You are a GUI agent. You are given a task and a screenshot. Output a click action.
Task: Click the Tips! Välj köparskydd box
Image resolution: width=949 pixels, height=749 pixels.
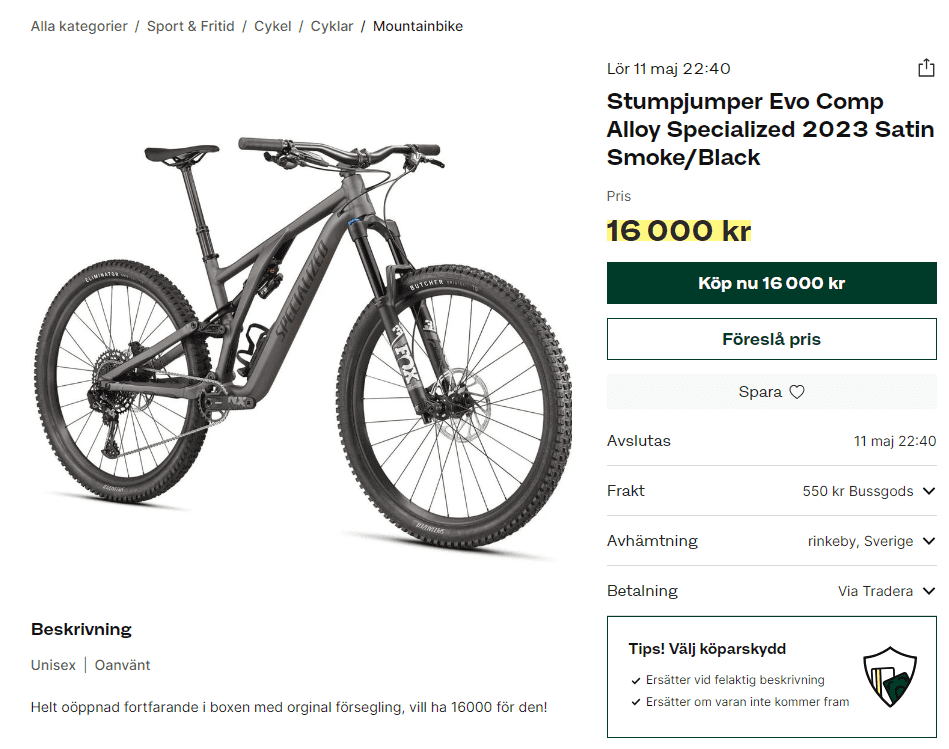click(740, 677)
